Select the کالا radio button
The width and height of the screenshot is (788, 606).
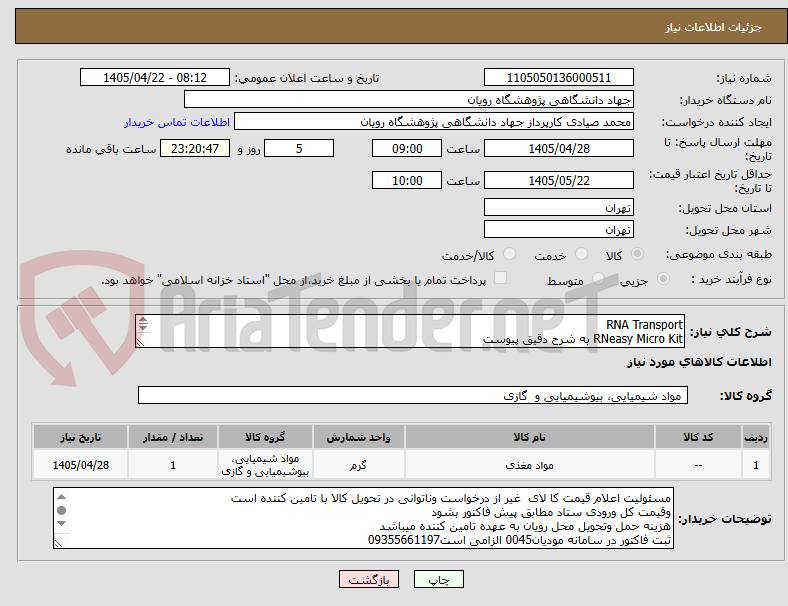click(x=637, y=254)
